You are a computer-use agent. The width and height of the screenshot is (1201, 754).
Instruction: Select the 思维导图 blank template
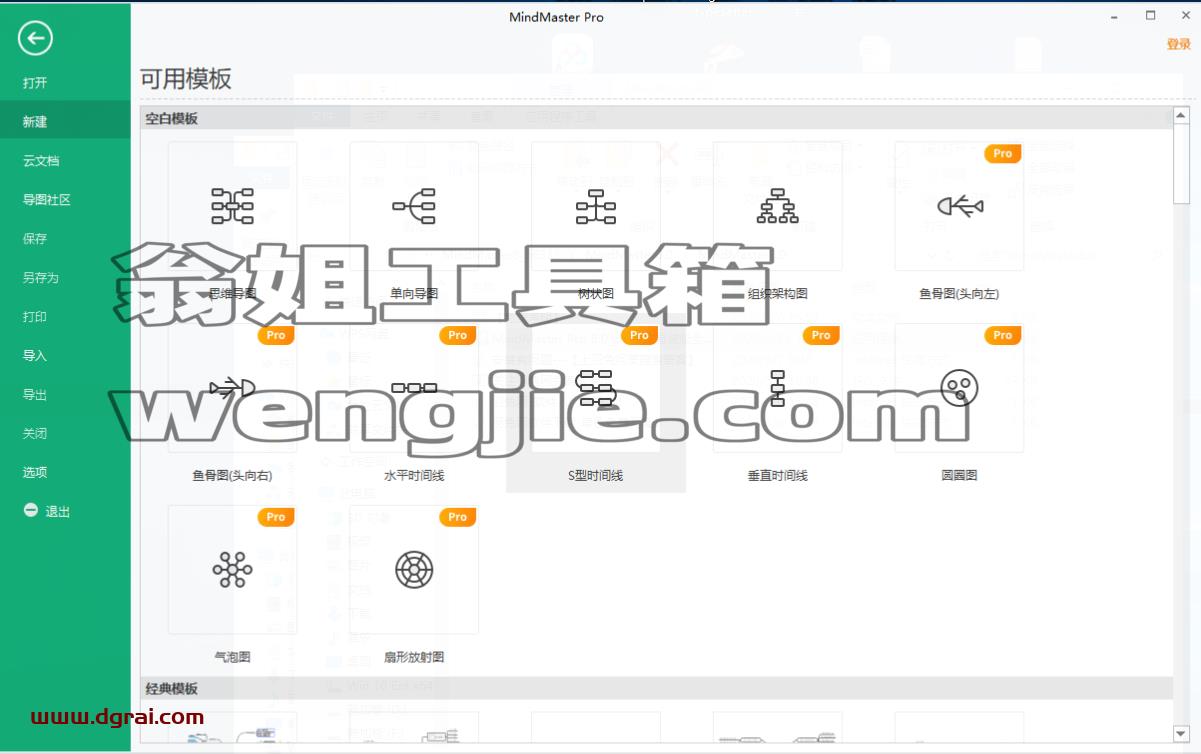click(232, 205)
